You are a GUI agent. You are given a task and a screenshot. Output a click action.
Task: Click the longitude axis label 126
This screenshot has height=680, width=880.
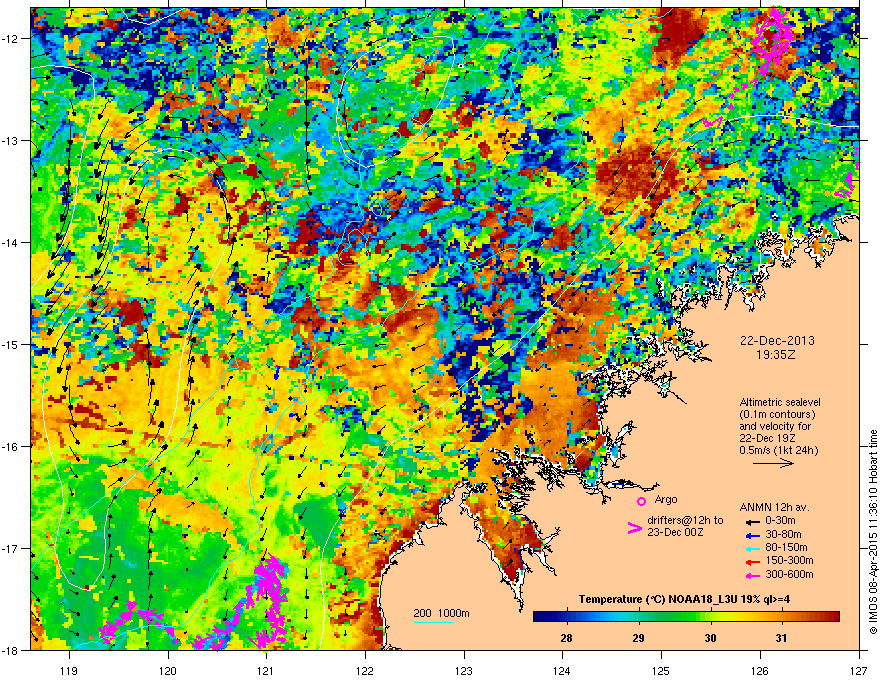[x=760, y=670]
